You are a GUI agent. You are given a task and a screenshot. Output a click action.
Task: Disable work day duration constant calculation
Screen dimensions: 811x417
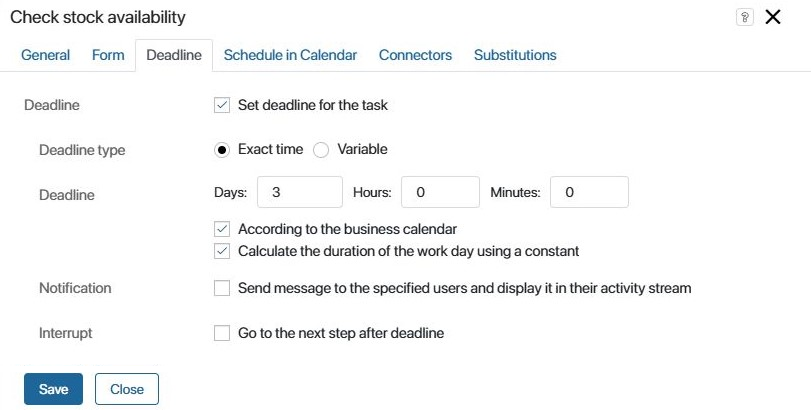coord(222,251)
